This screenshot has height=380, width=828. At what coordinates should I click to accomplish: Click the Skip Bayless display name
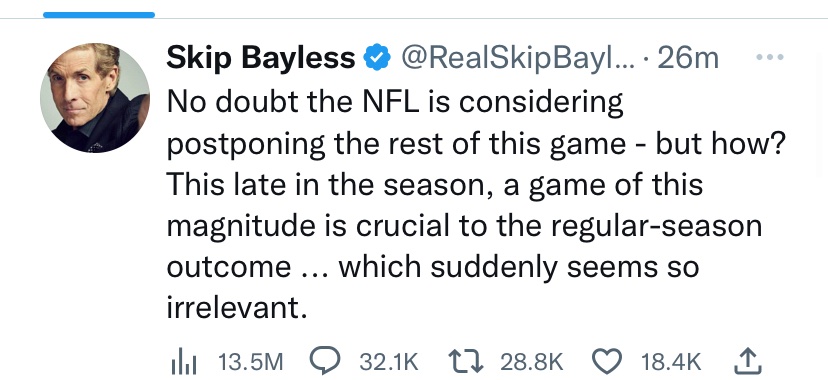point(261,57)
